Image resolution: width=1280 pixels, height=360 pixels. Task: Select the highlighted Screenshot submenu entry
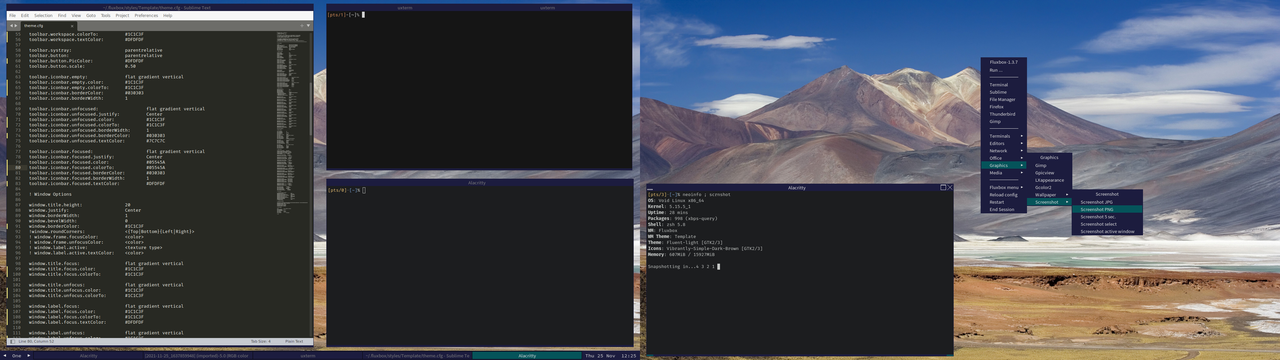point(1049,202)
